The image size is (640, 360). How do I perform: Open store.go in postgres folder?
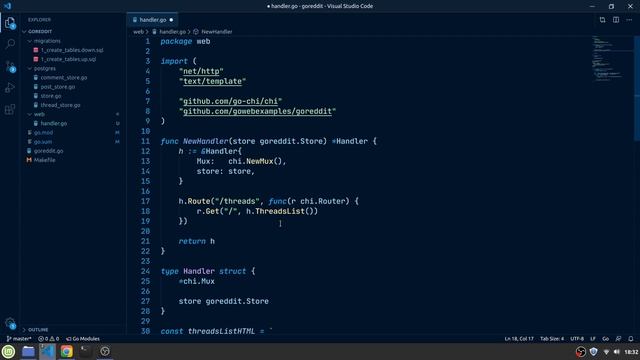pyautogui.click(x=51, y=96)
